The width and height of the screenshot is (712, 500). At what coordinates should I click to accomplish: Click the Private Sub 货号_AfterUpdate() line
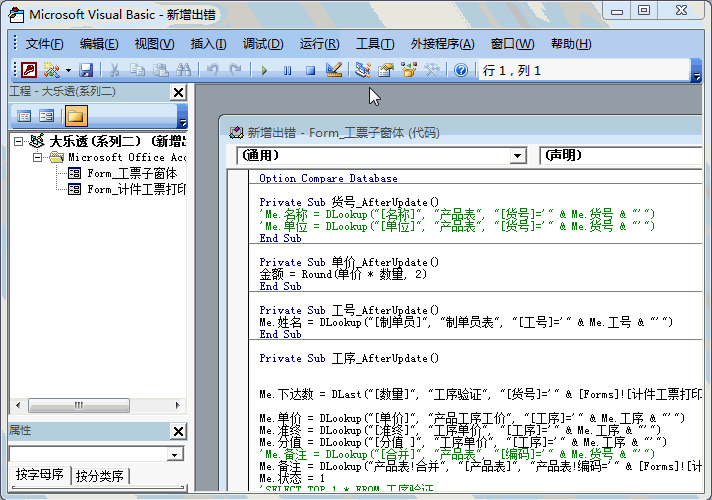tap(349, 202)
